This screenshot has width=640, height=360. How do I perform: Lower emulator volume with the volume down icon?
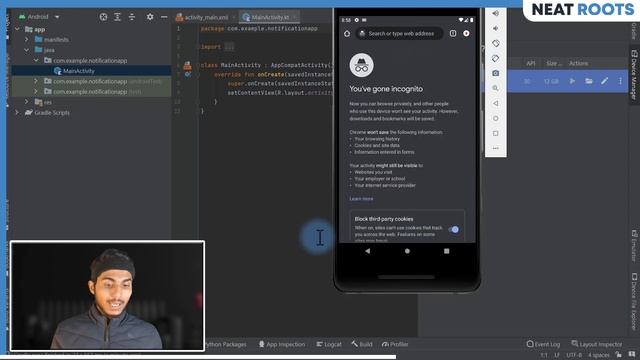pyautogui.click(x=496, y=29)
